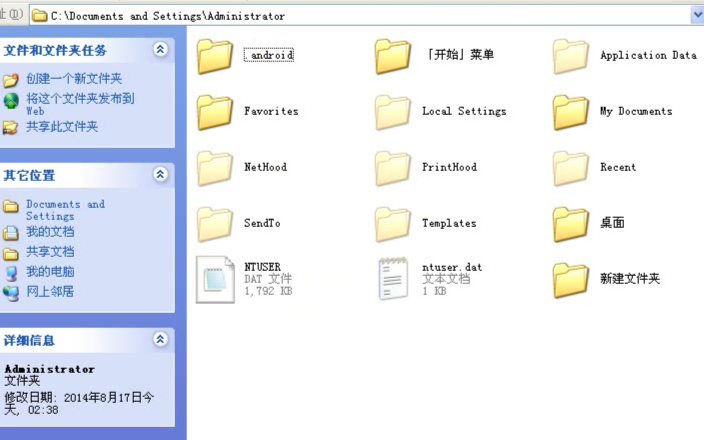Collapse the 详细信息 panel
The width and height of the screenshot is (704, 440).
(160, 339)
